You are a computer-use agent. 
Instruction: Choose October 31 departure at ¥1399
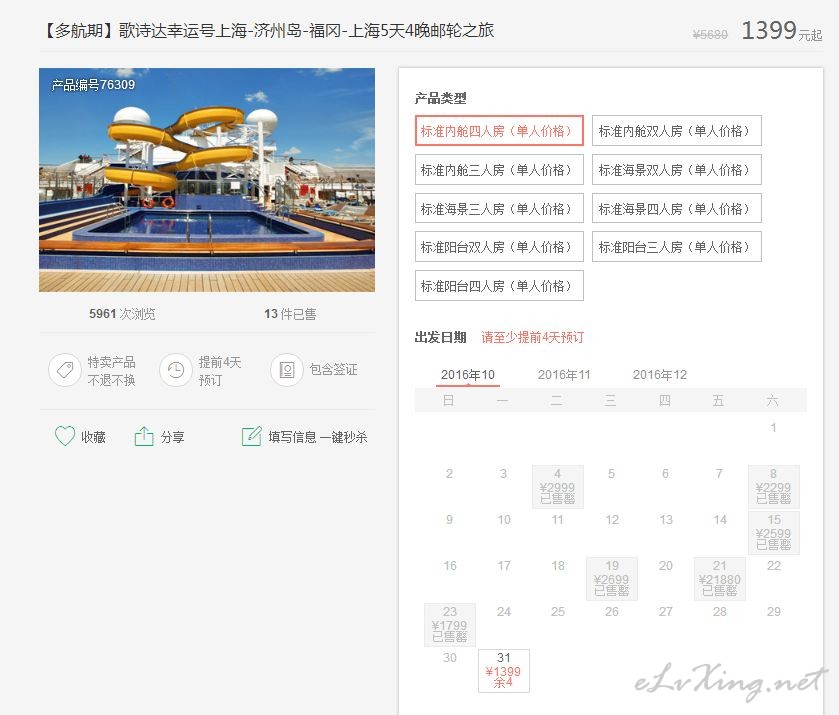[504, 671]
